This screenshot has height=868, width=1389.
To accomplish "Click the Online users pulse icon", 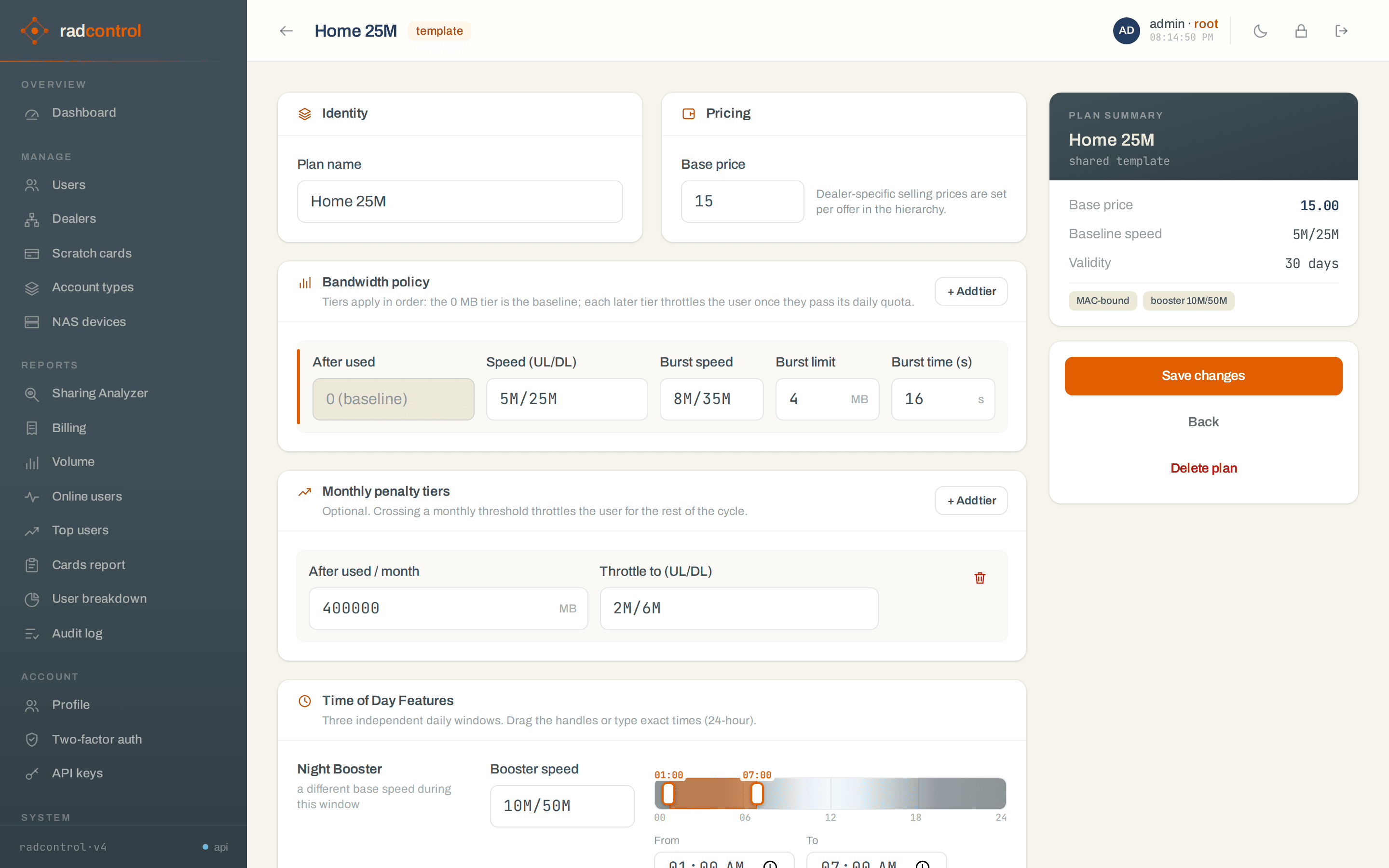I will click(x=32, y=497).
